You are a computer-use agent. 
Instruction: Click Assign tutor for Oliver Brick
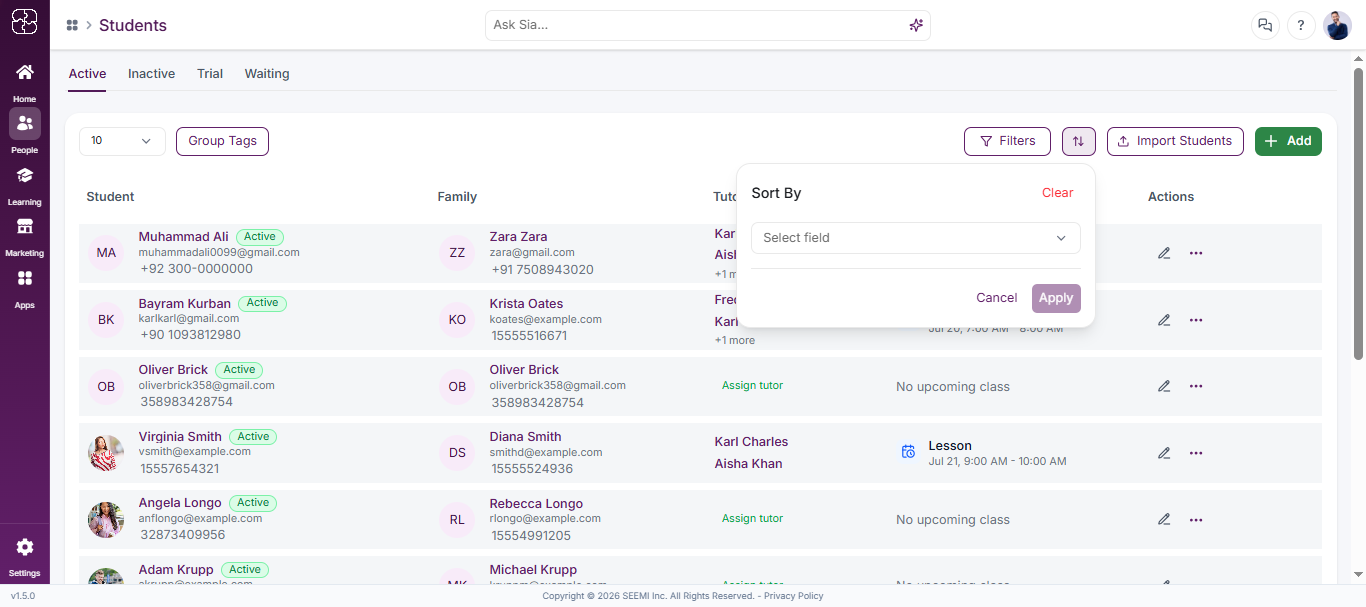click(752, 385)
